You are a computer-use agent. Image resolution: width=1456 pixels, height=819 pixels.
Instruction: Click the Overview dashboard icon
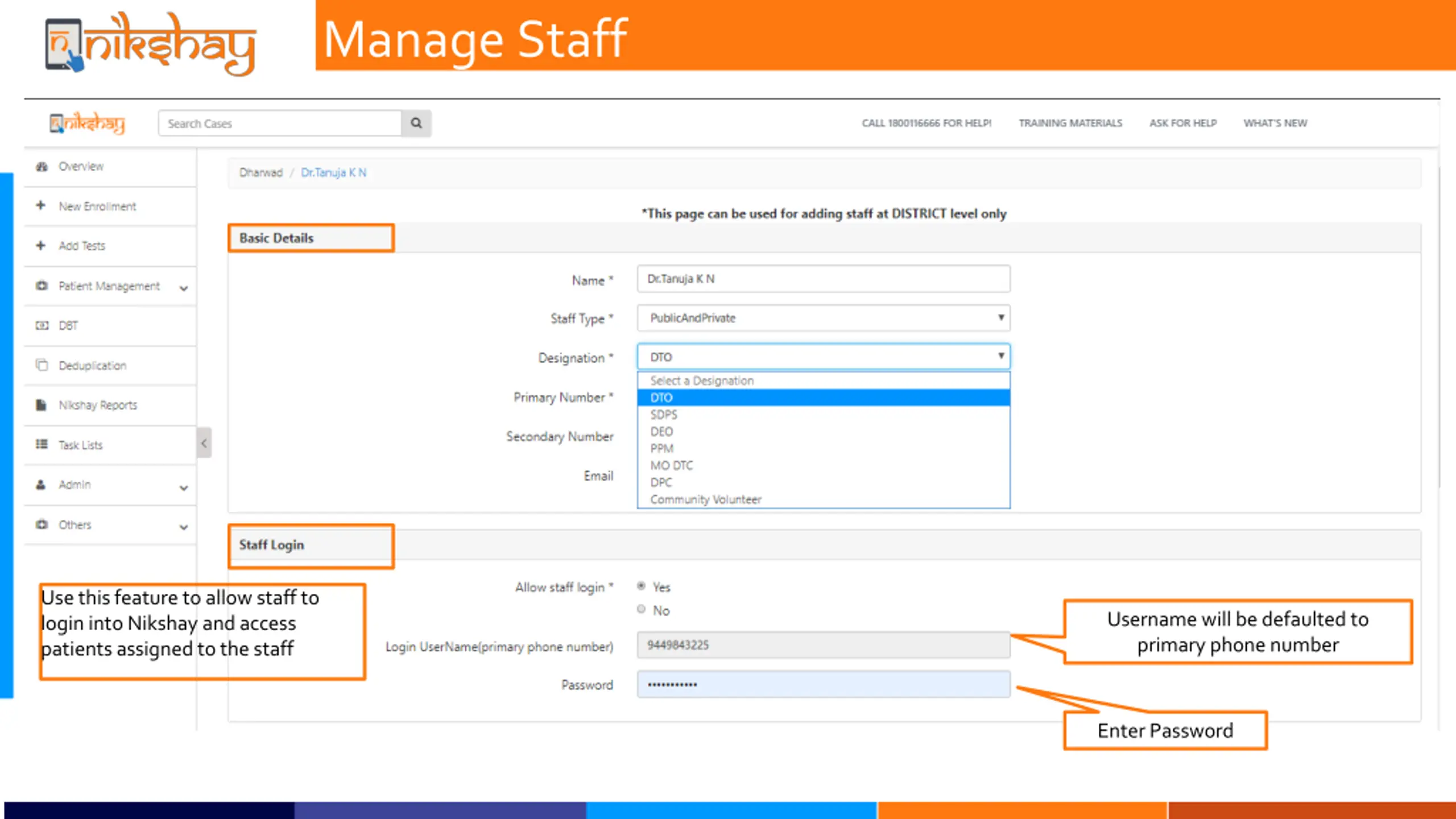[42, 166]
